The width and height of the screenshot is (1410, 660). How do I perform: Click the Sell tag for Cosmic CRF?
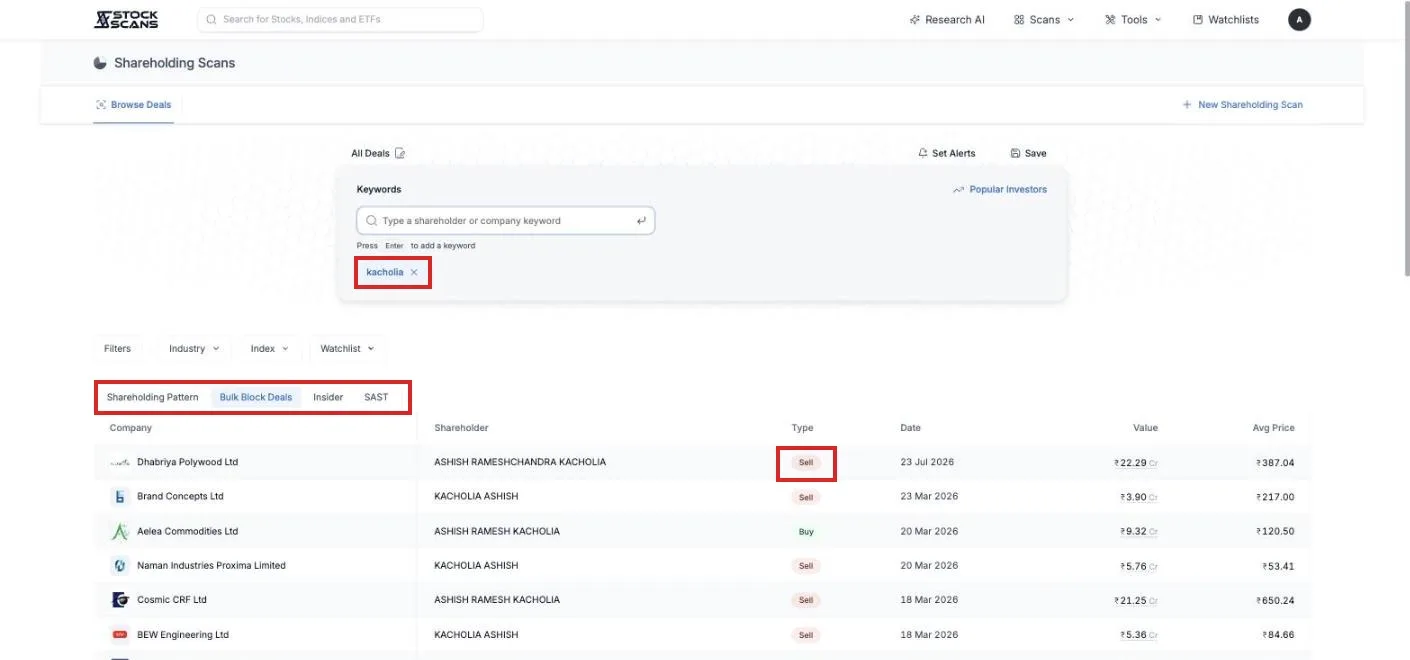(x=806, y=600)
